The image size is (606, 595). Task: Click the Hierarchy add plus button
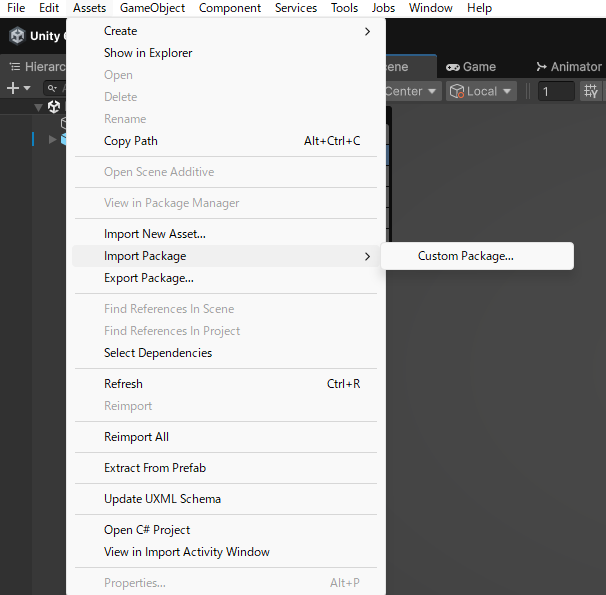click(13, 88)
